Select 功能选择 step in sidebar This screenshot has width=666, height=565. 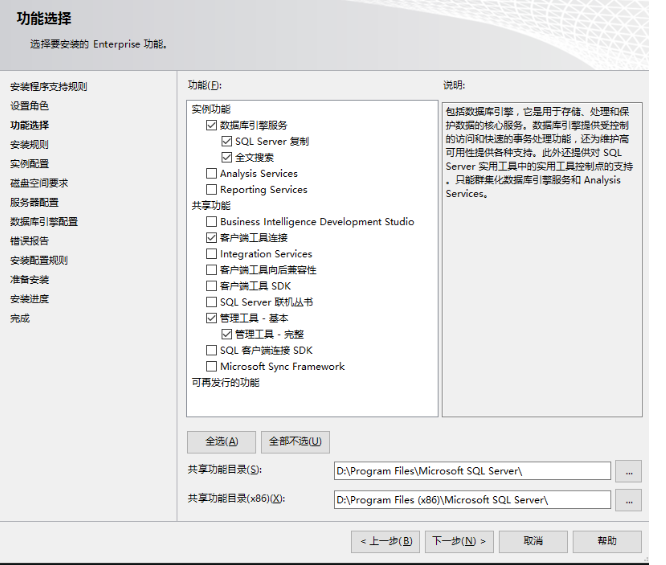pyautogui.click(x=29, y=125)
